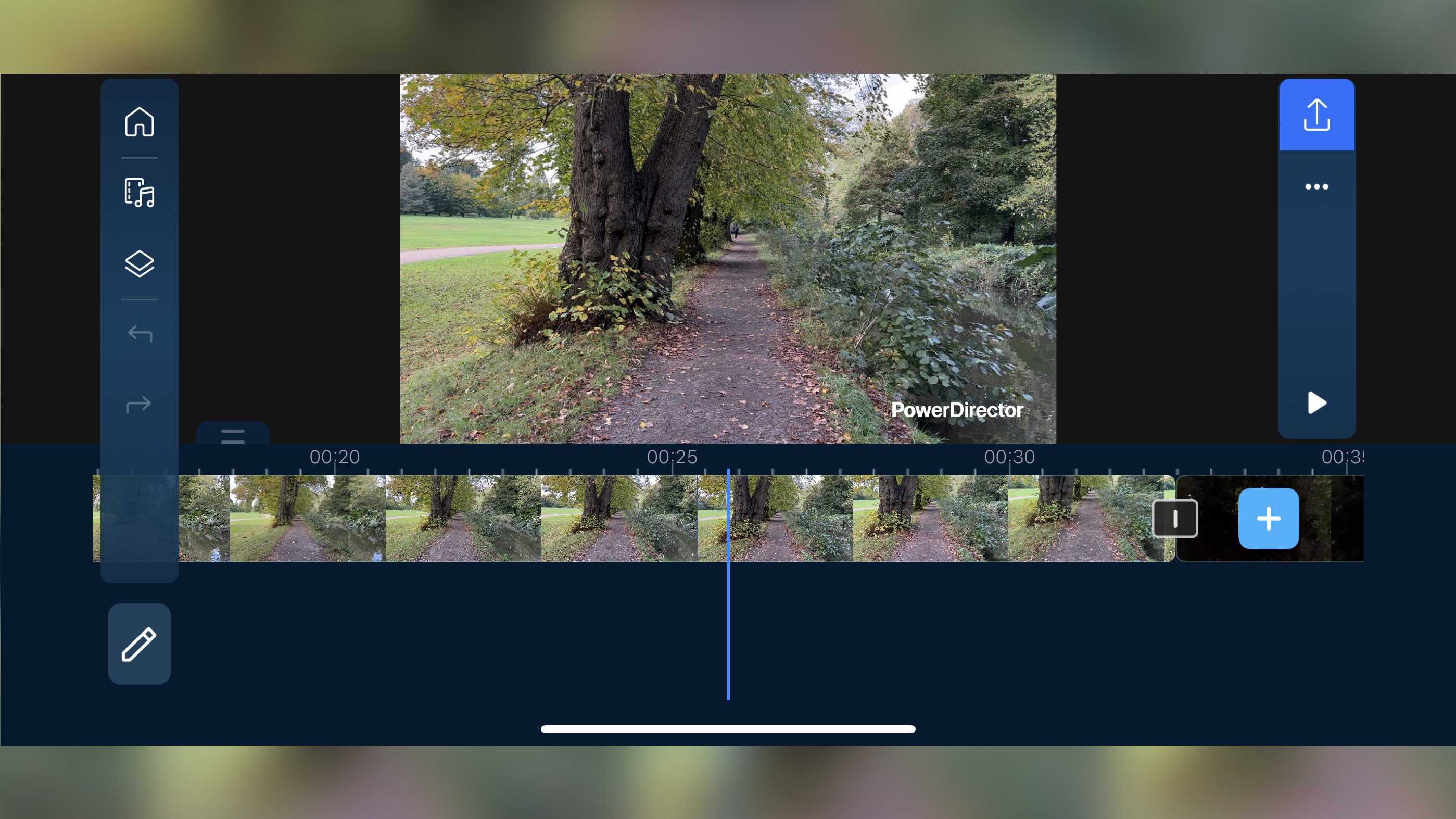1456x819 pixels.
Task: Jump to the 00:25 ruler mark
Action: pyautogui.click(x=672, y=457)
